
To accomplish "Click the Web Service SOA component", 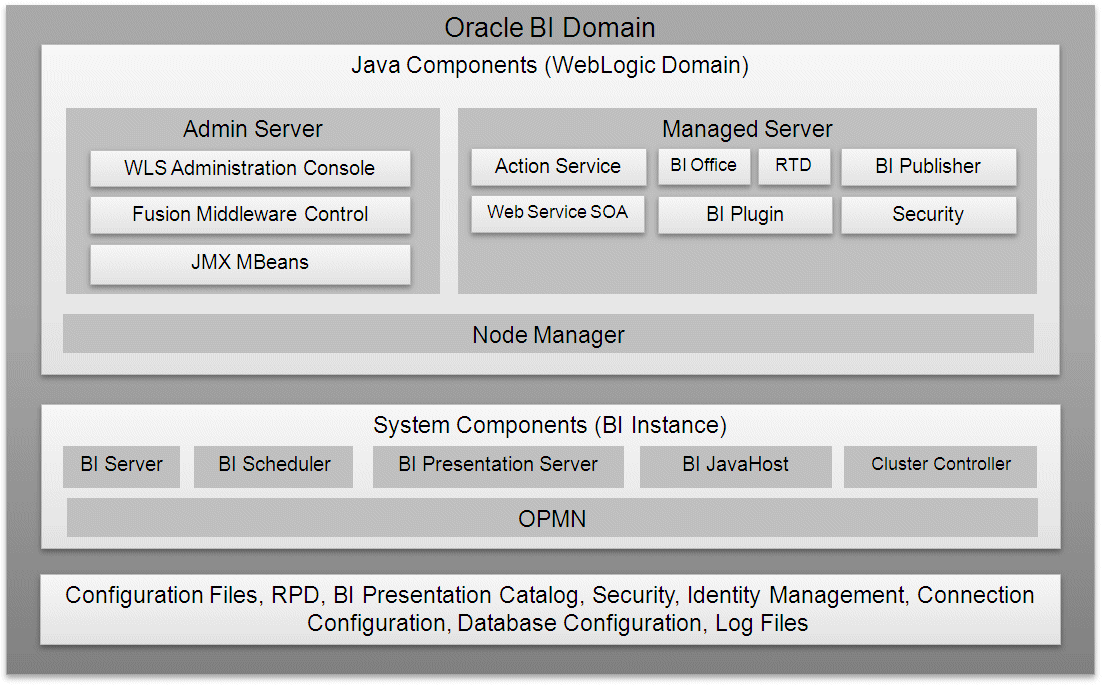I will click(558, 214).
